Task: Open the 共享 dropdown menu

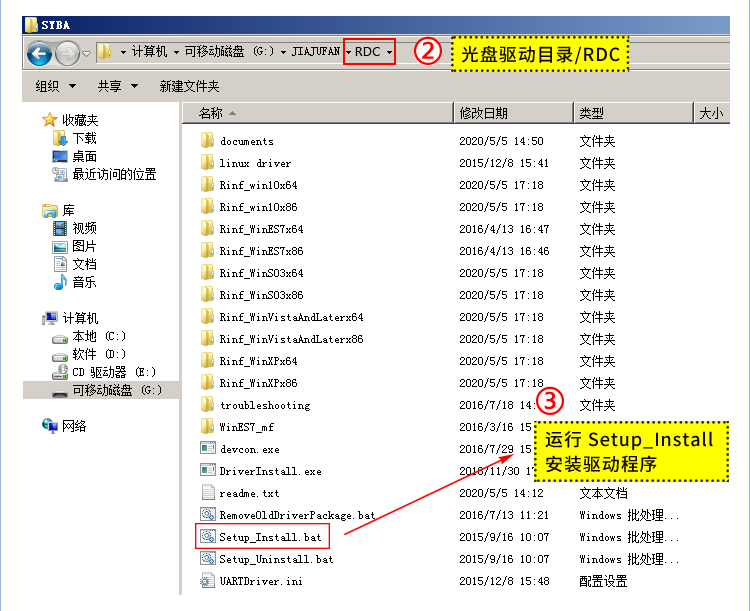Action: 117,87
